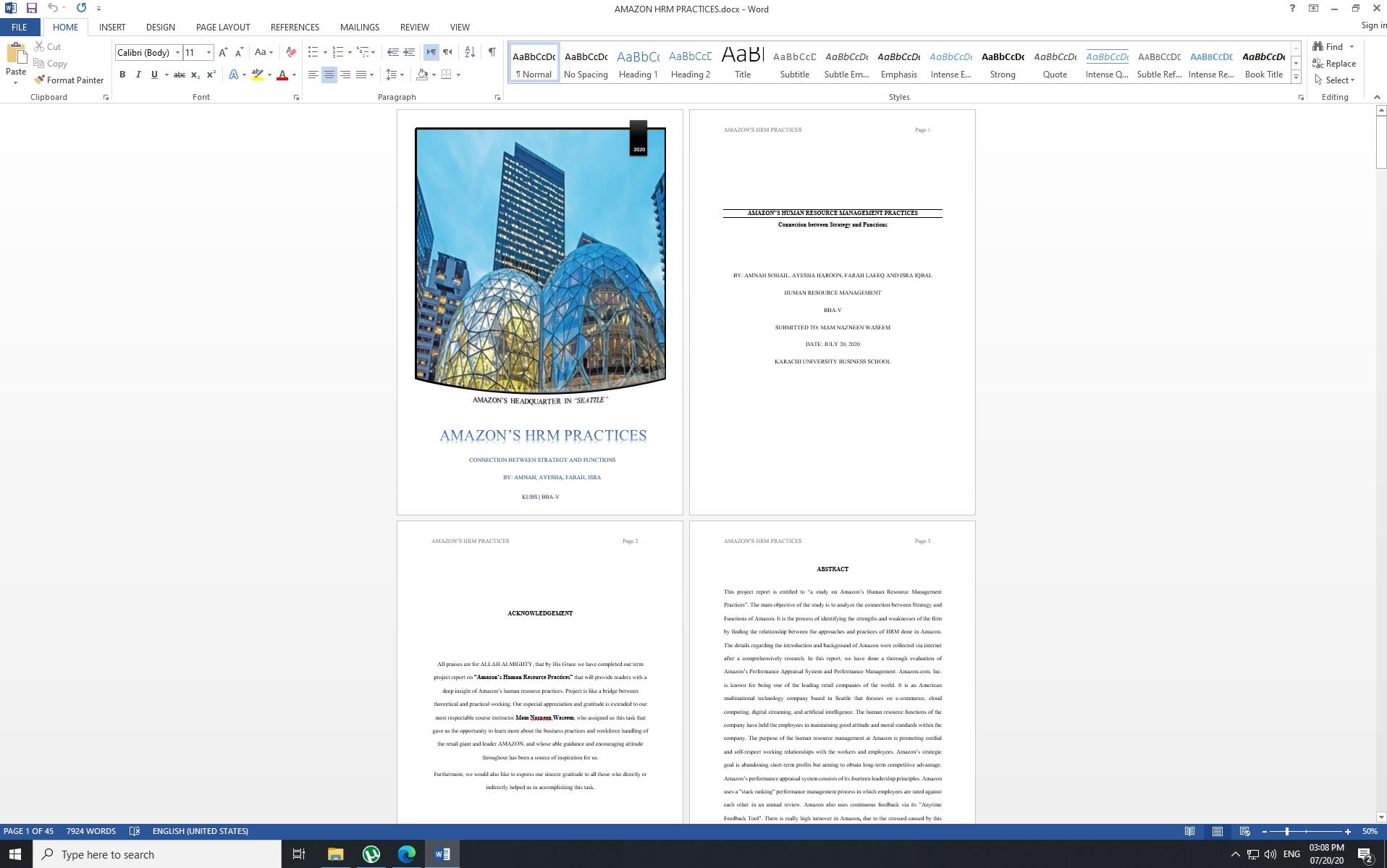Screen dimensions: 1387x868
Task: Select the Format Painter tool
Action: tap(69, 80)
